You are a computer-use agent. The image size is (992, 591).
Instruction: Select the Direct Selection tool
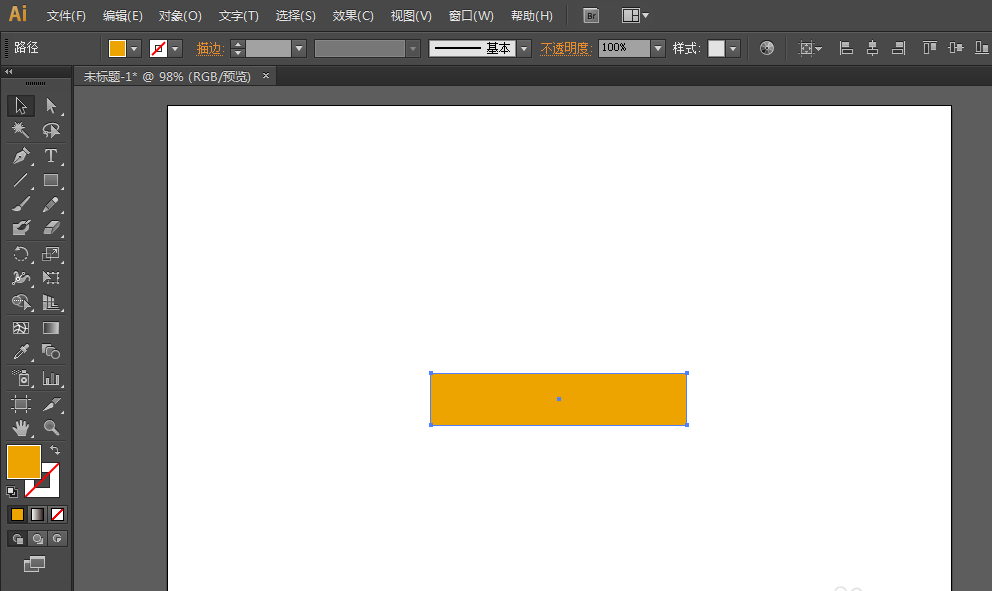click(x=51, y=106)
